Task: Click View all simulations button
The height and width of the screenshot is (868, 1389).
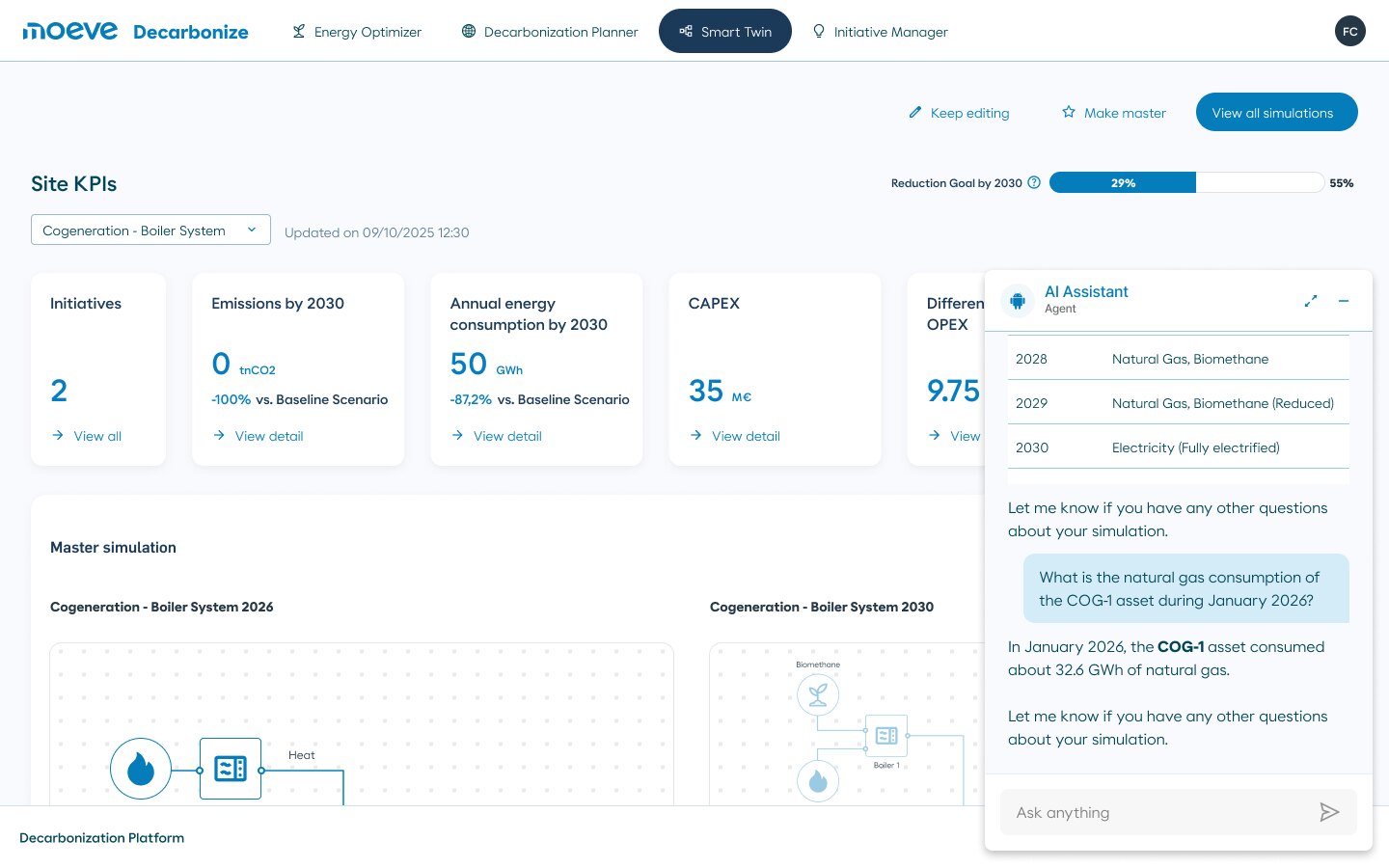Action: point(1277,112)
